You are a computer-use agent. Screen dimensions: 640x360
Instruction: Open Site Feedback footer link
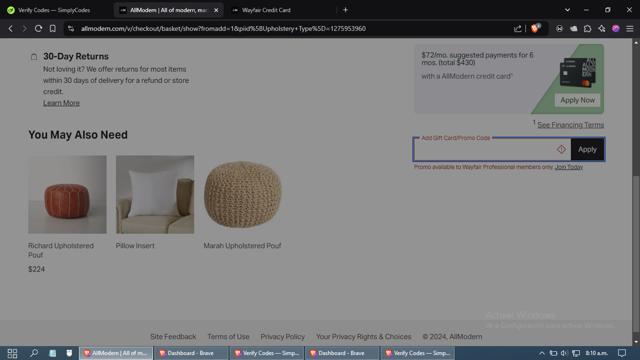[173, 337]
